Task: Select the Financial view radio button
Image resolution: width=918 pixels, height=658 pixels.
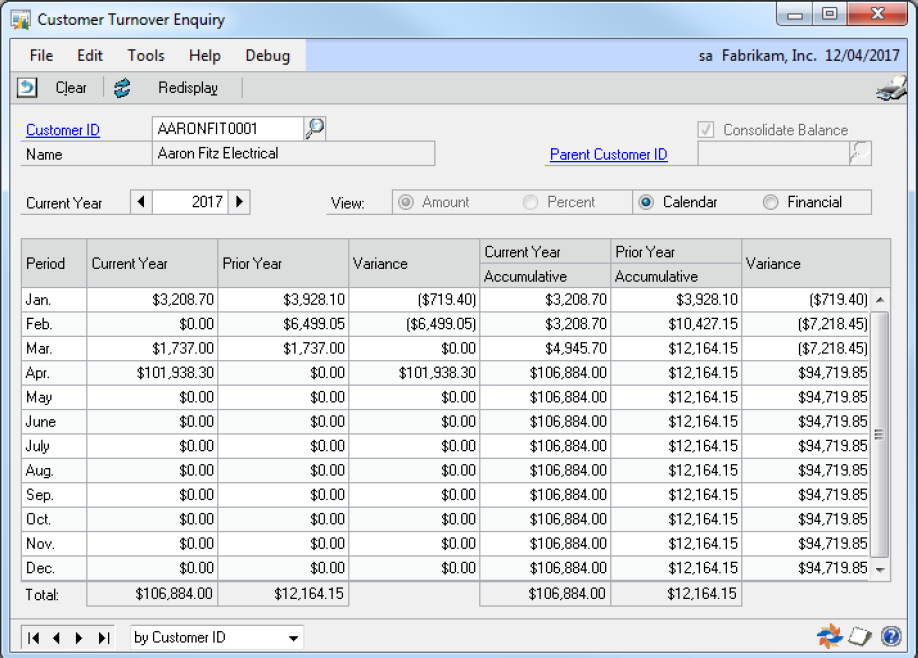Action: coord(770,202)
